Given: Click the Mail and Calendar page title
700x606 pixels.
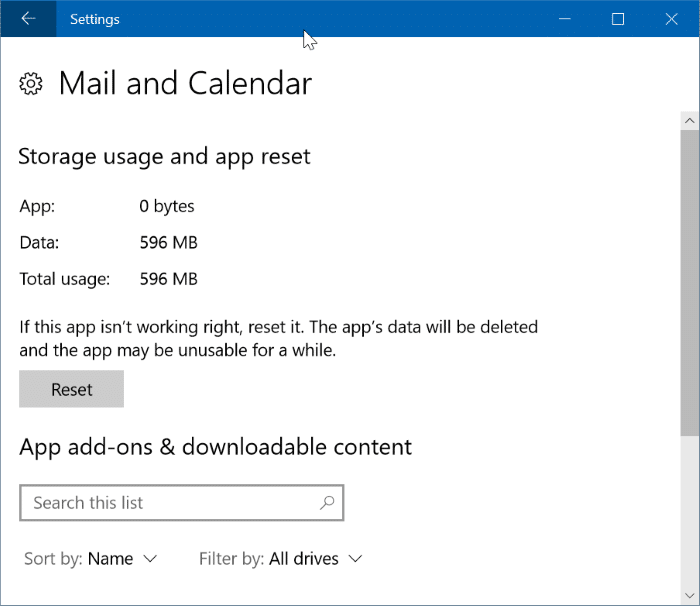Looking at the screenshot, I should (x=185, y=84).
